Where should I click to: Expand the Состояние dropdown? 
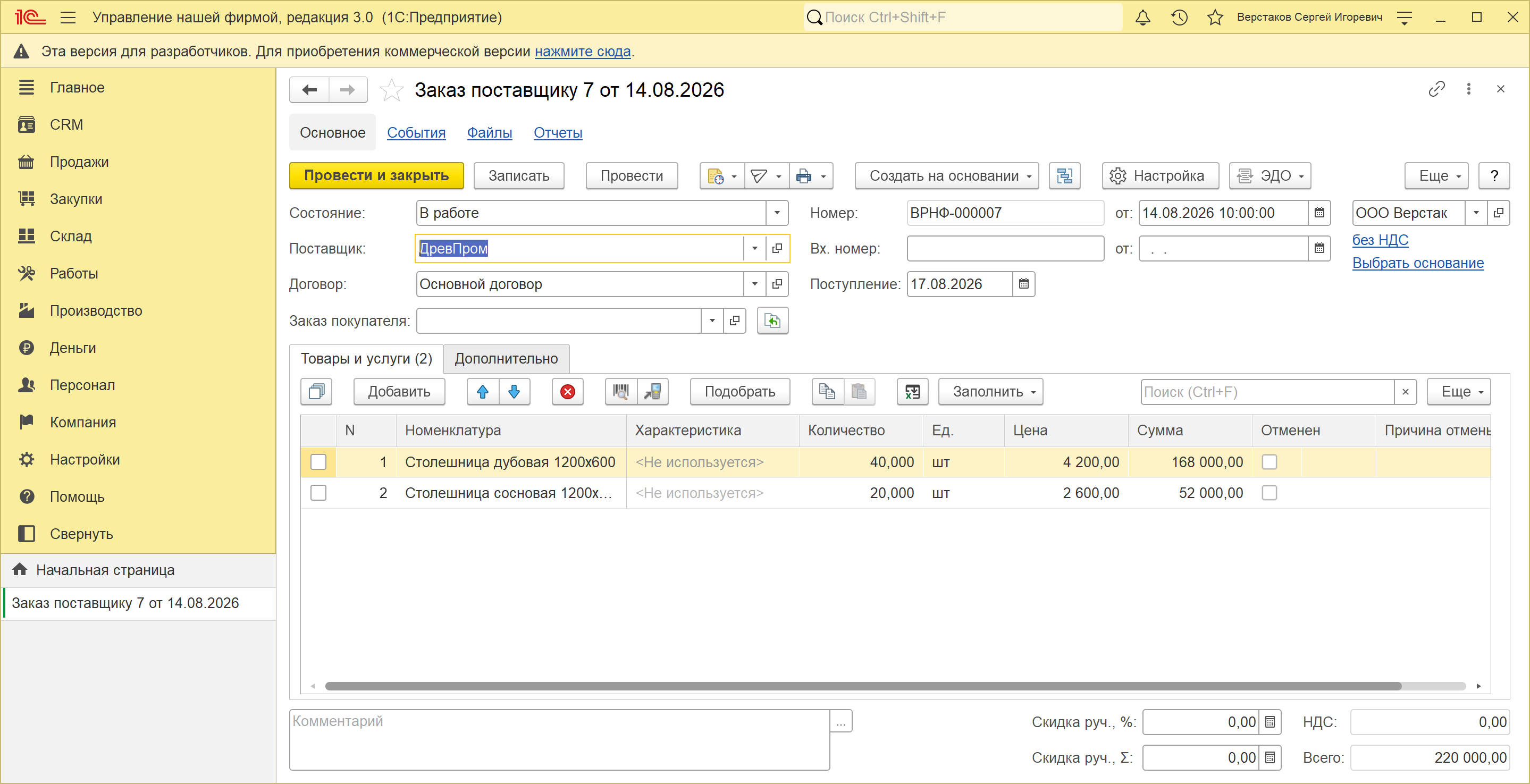pyautogui.click(x=776, y=213)
